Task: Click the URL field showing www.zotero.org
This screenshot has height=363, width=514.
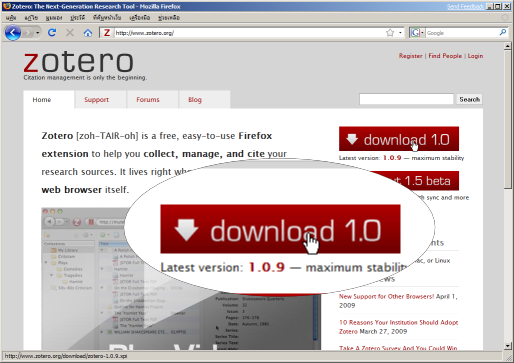Action: [x=249, y=33]
